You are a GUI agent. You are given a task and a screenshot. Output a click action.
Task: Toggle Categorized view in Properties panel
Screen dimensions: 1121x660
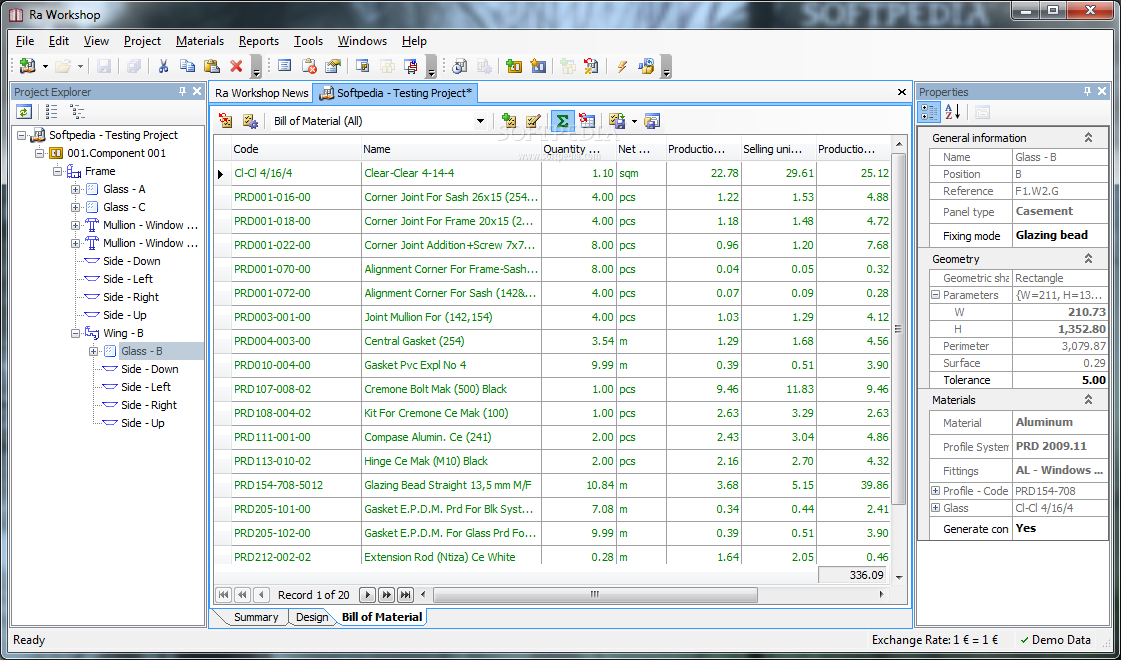point(929,112)
